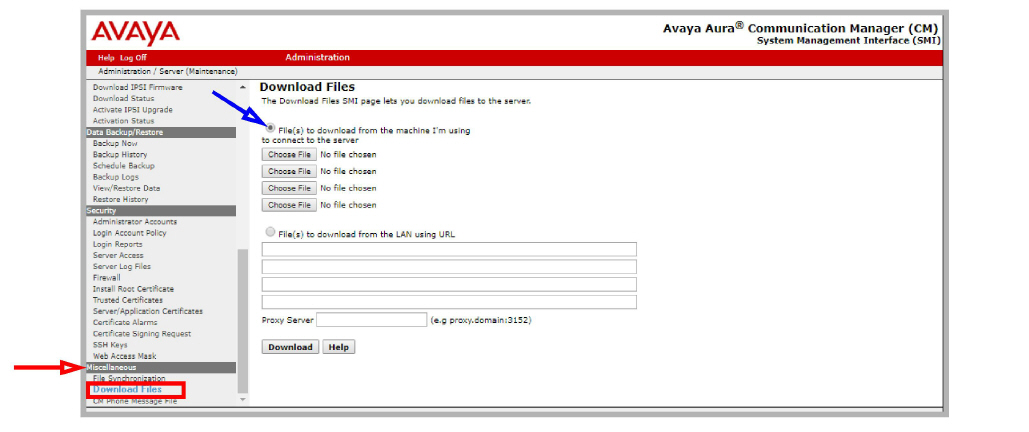Screen dimensions: 1029x432
Task: Open File Synchronization
Action: [129, 379]
